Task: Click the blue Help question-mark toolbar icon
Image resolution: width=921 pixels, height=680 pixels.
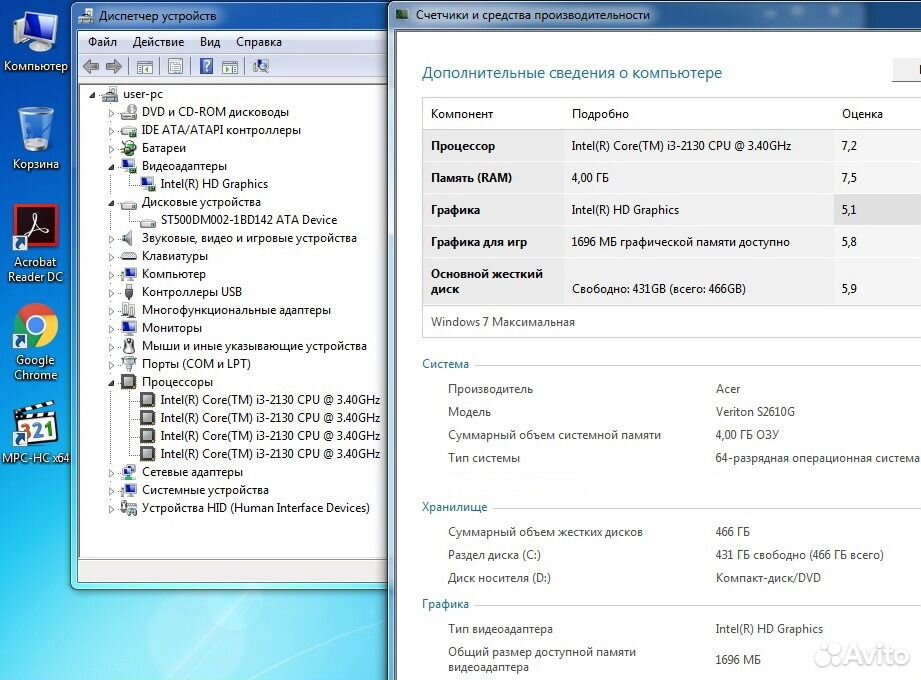Action: tap(206, 66)
